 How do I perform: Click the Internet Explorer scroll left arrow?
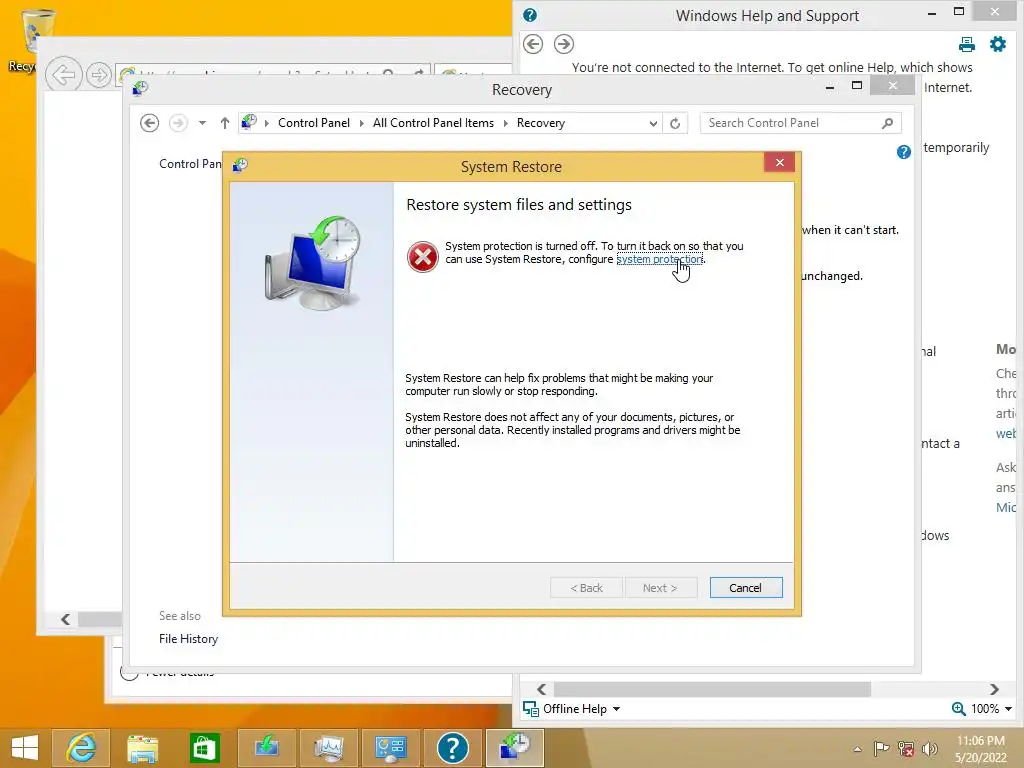coord(65,619)
